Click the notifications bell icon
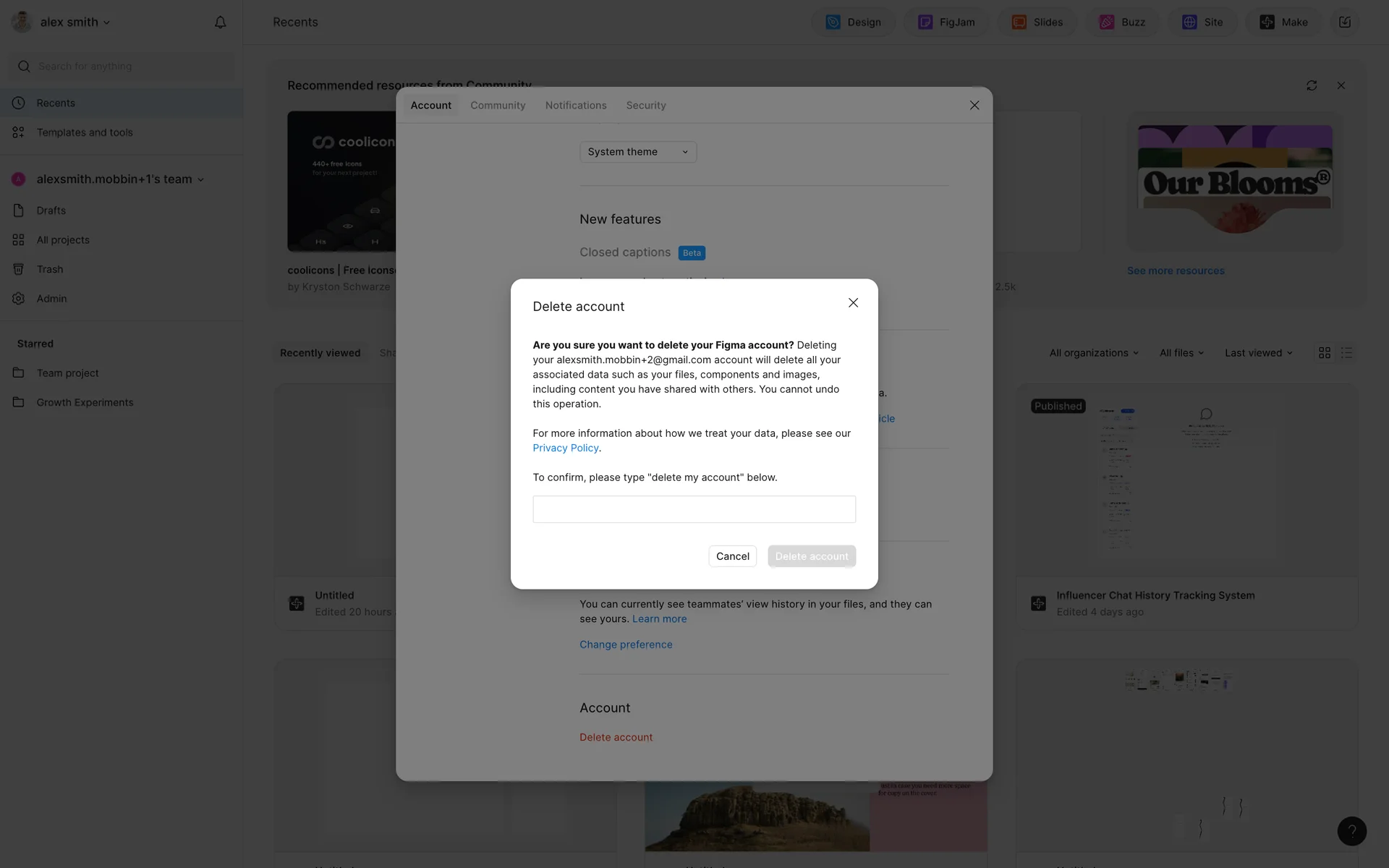The height and width of the screenshot is (868, 1389). (221, 22)
